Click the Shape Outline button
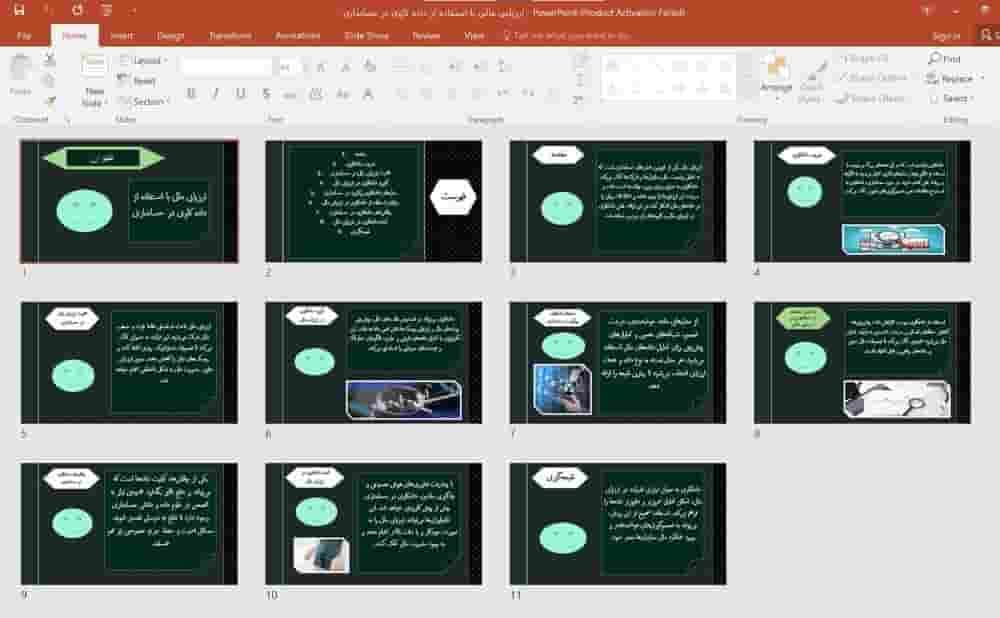 pos(872,78)
